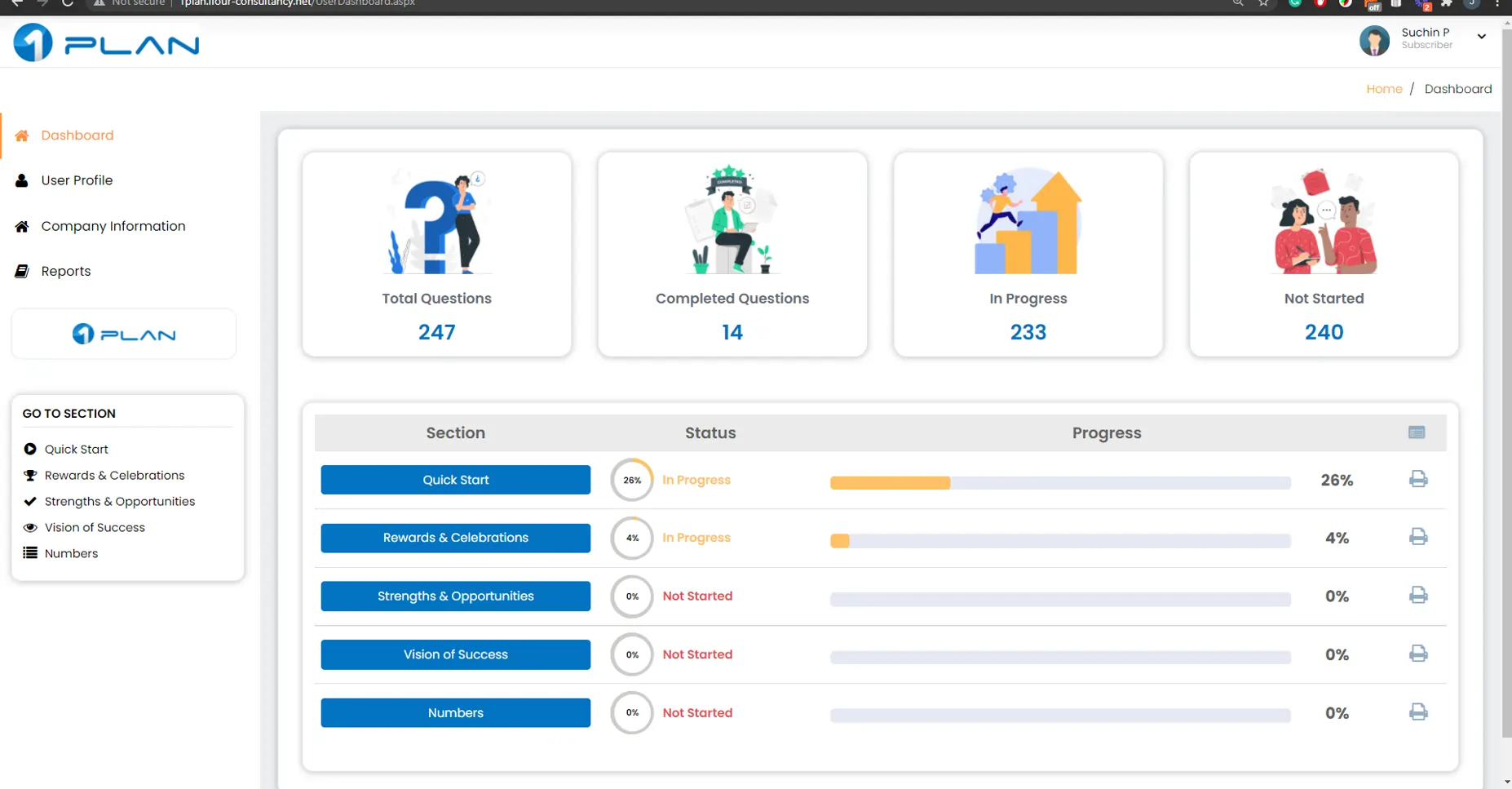Click the table header view icon

1417,432
